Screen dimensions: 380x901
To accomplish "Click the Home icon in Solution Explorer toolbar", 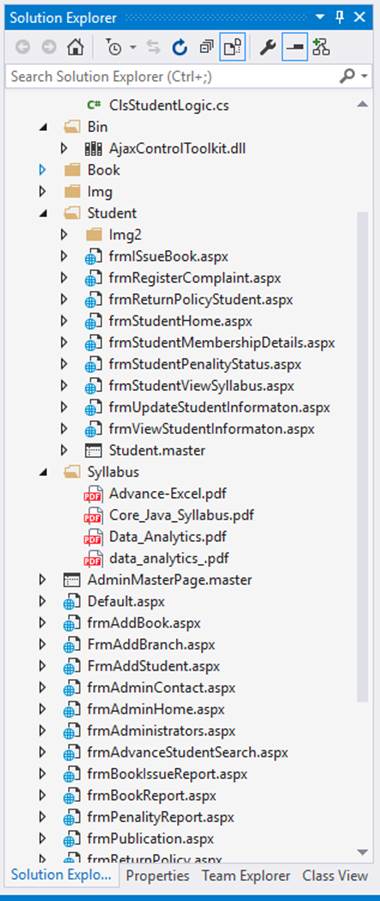I will tap(75, 47).
